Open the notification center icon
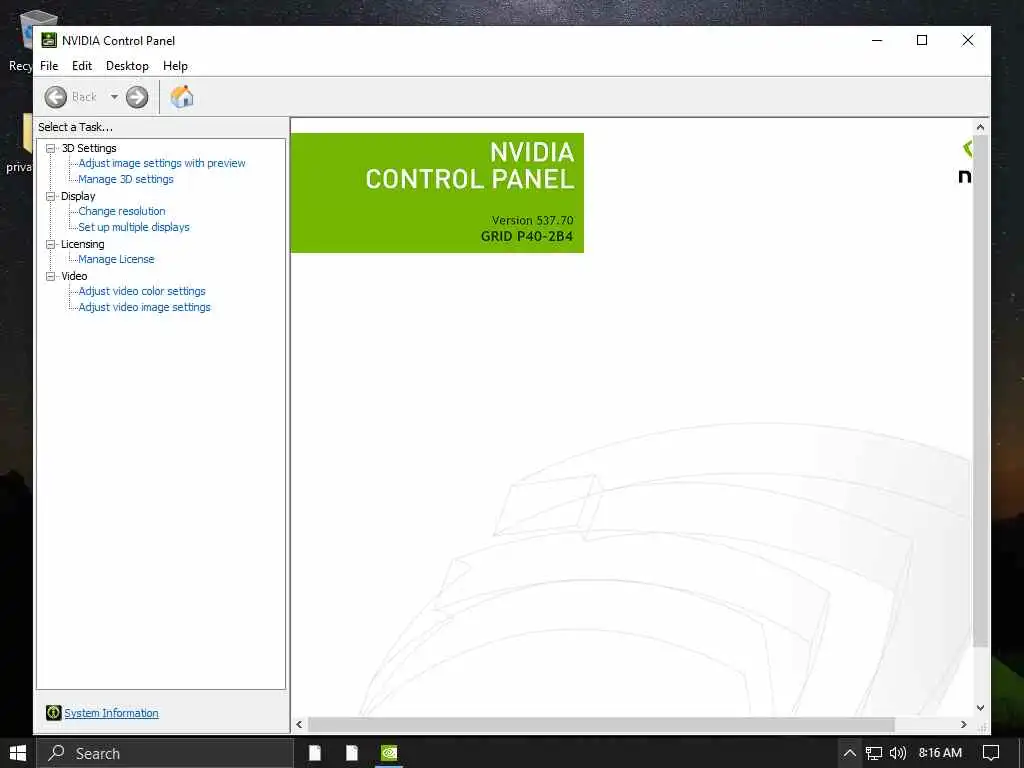 (991, 753)
